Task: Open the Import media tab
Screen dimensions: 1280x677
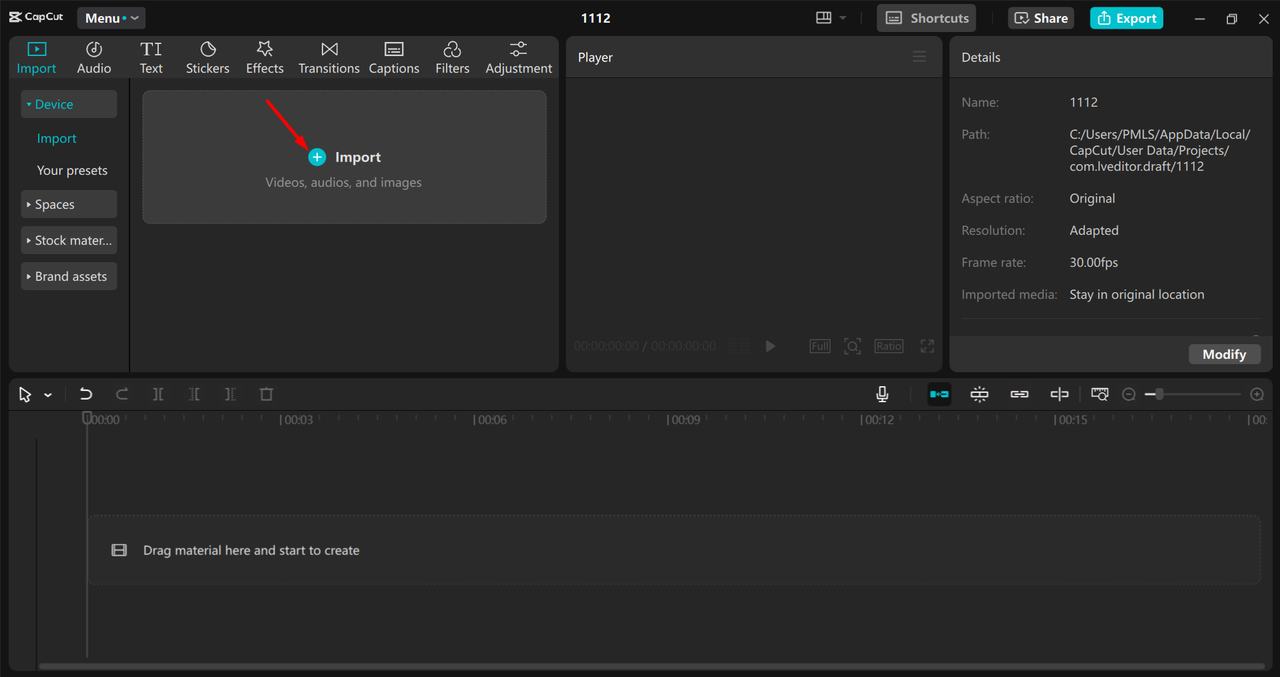Action: [36, 58]
